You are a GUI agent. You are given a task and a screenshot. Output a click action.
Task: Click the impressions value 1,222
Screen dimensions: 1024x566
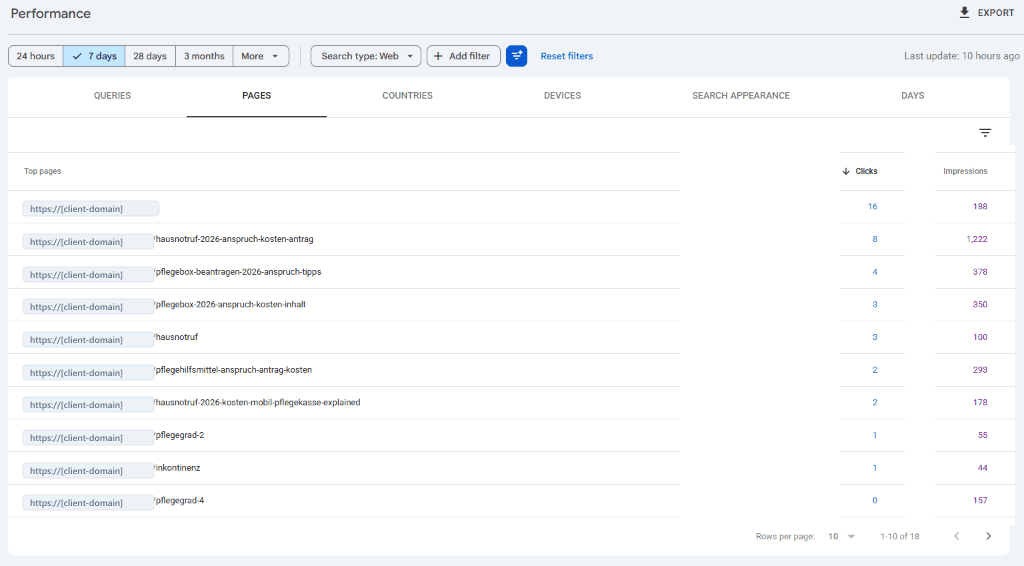pyautogui.click(x=977, y=239)
